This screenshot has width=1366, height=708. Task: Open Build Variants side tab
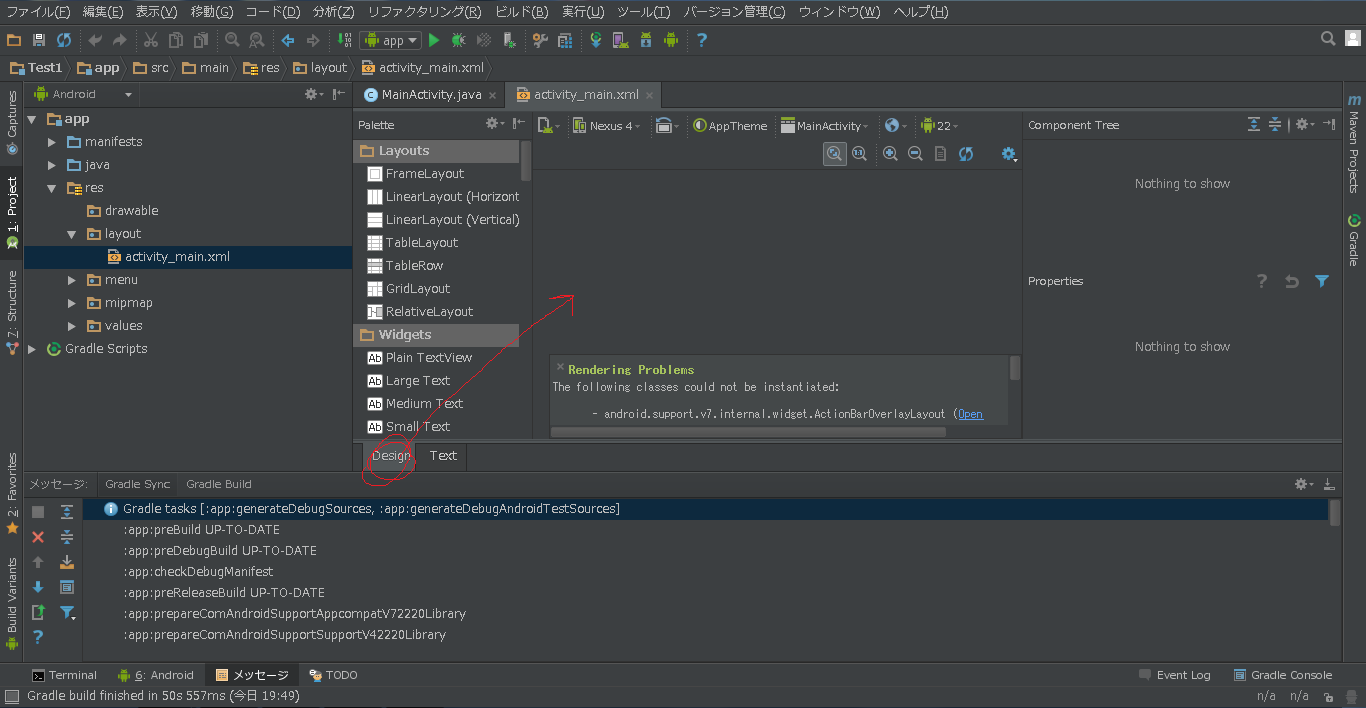click(x=12, y=601)
